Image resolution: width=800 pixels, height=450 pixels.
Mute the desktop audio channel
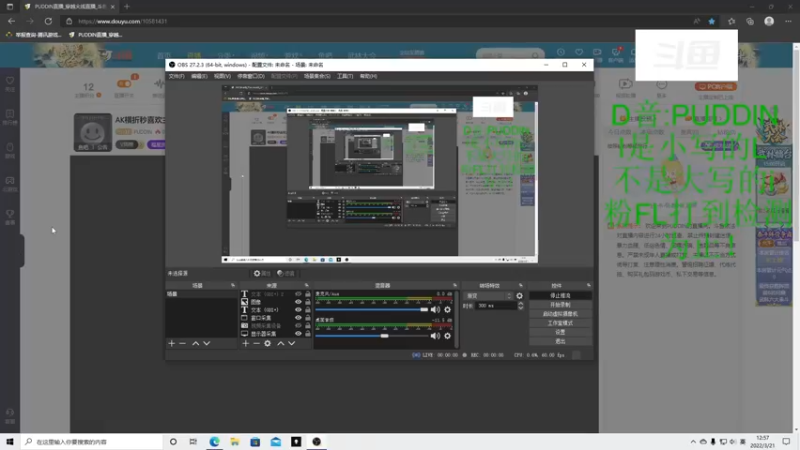point(435,336)
